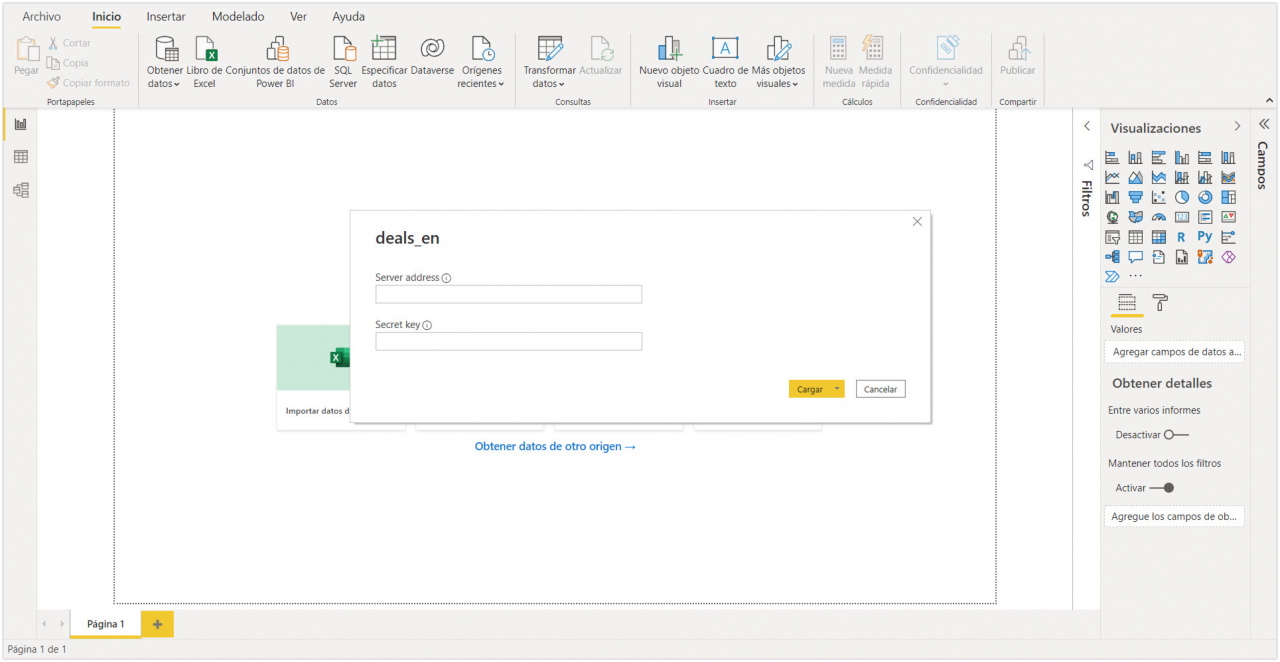Select the matrix visual

[x=1159, y=237]
